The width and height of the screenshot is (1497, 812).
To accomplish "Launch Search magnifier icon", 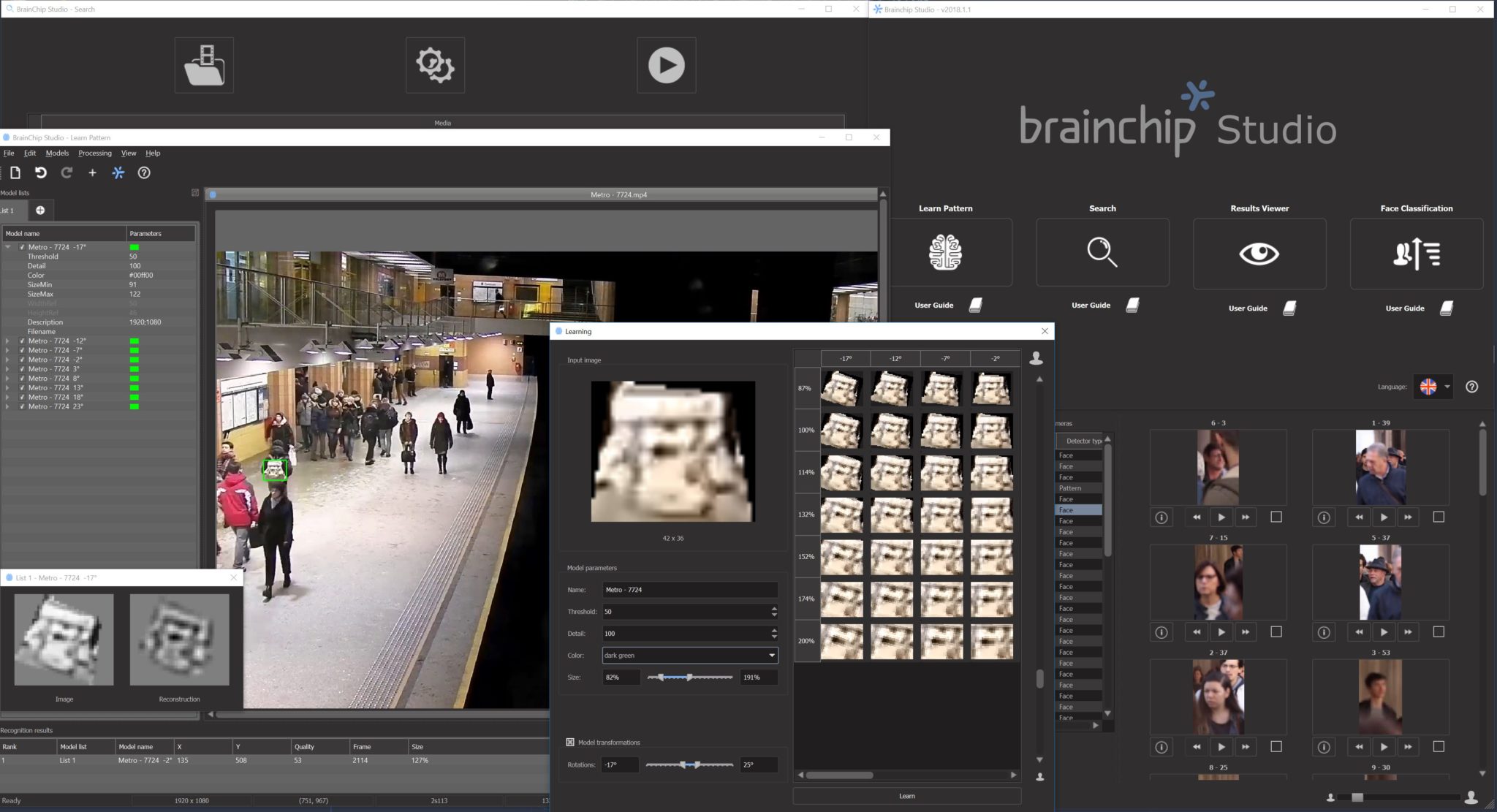I will coord(1102,252).
